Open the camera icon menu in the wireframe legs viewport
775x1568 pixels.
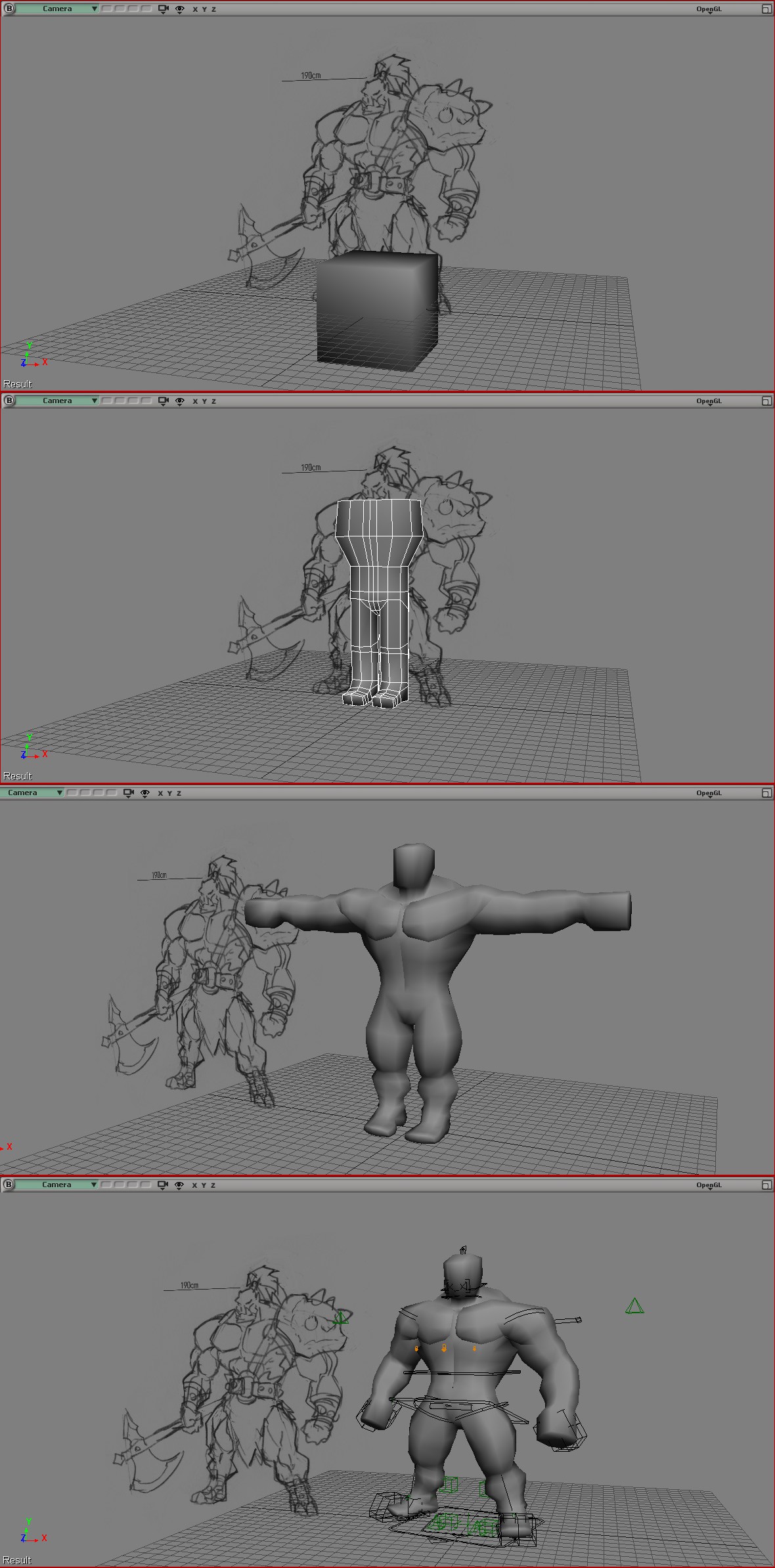coord(164,401)
